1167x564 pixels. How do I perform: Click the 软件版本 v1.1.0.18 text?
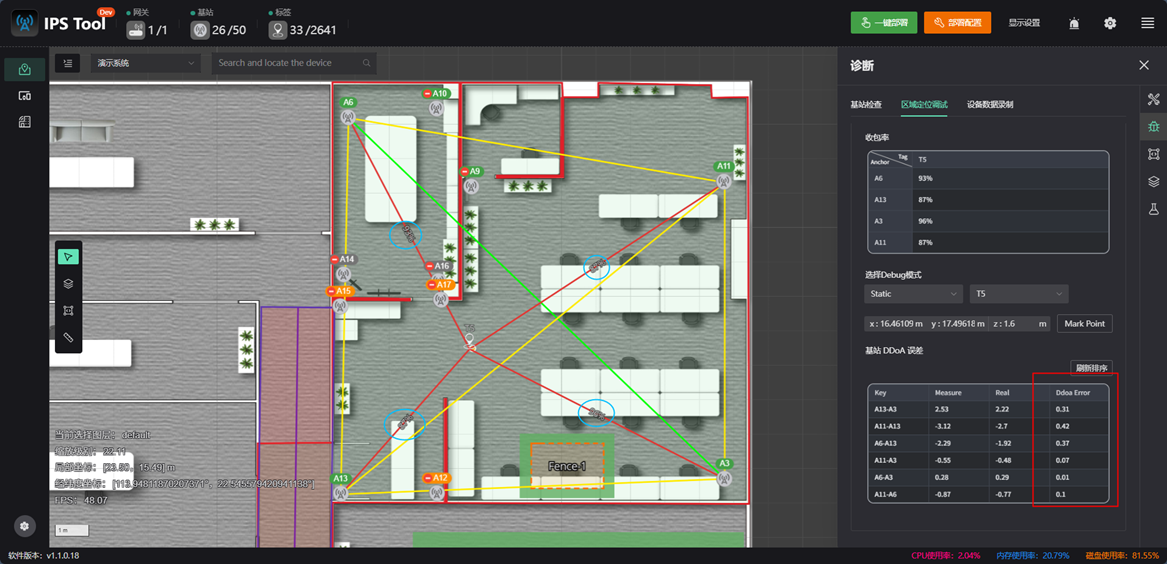click(44, 556)
